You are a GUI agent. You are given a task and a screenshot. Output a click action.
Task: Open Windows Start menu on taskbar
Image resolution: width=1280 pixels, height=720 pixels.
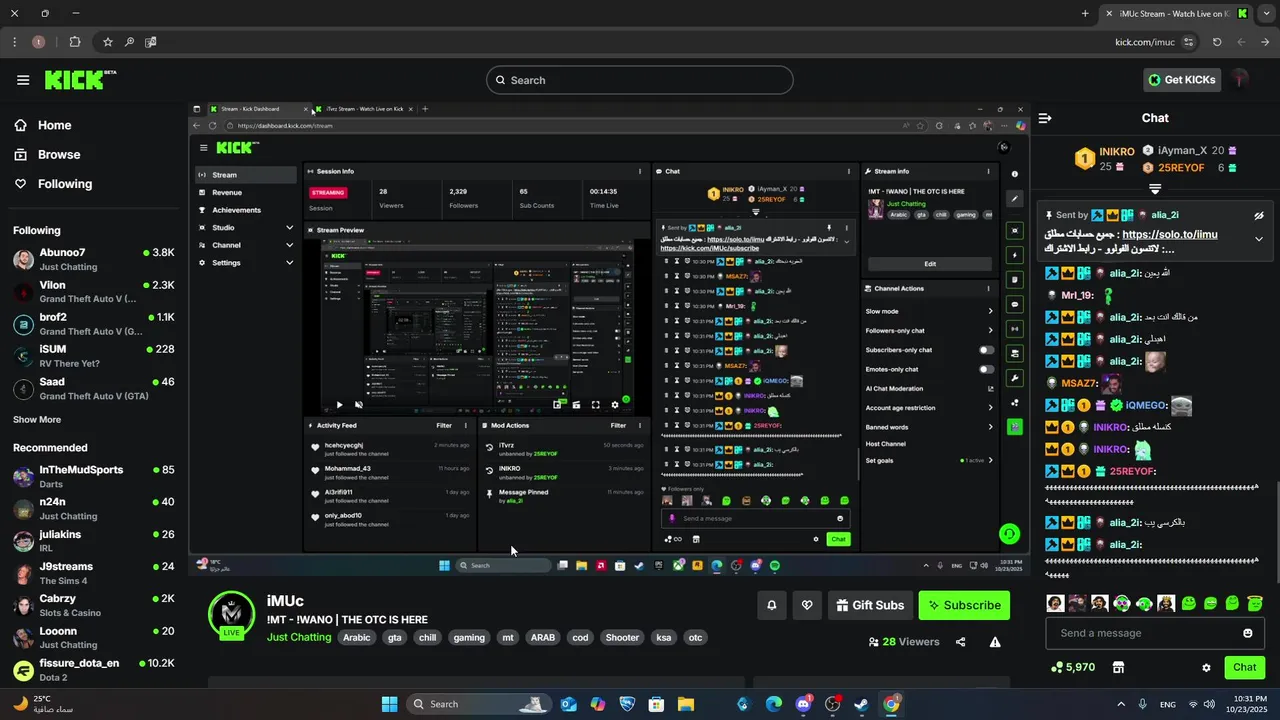[x=390, y=704]
